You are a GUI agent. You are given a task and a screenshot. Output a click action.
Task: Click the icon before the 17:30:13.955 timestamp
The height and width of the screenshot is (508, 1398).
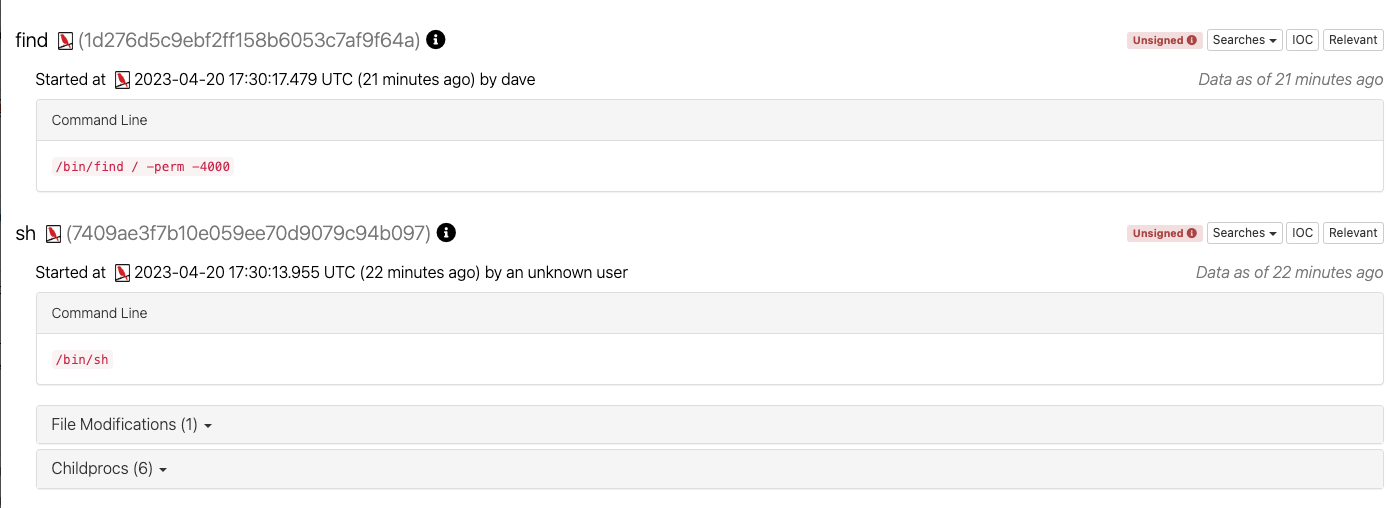[x=123, y=273]
